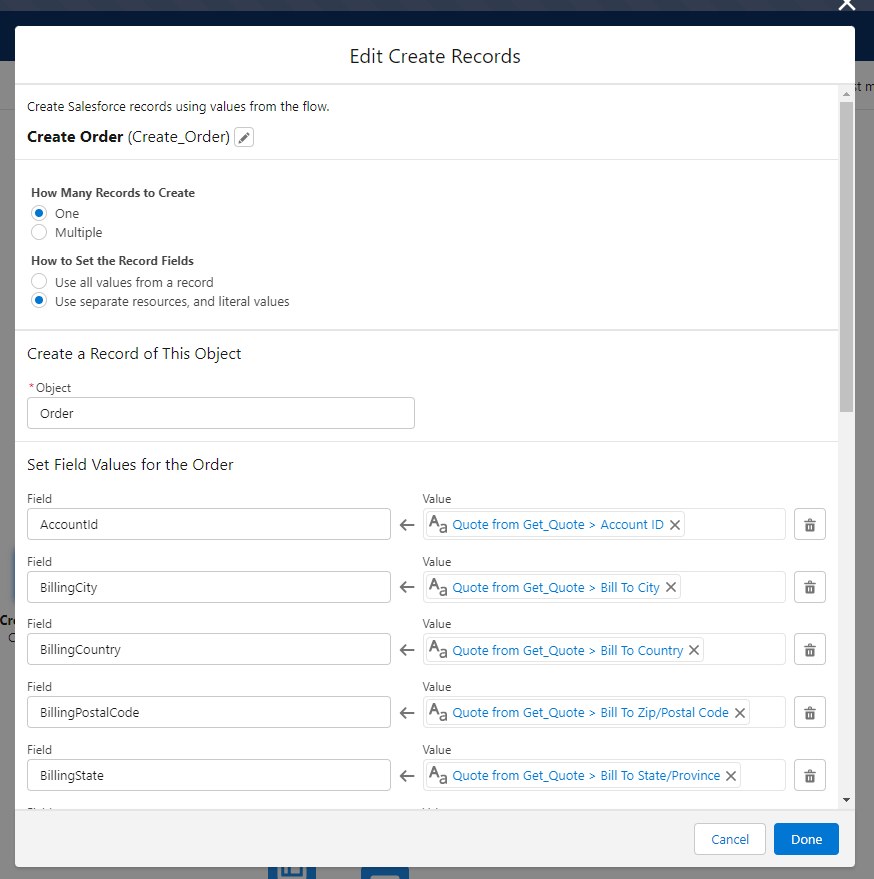The image size is (874, 879).
Task: Delete the BillingCity field row
Action: pos(810,587)
